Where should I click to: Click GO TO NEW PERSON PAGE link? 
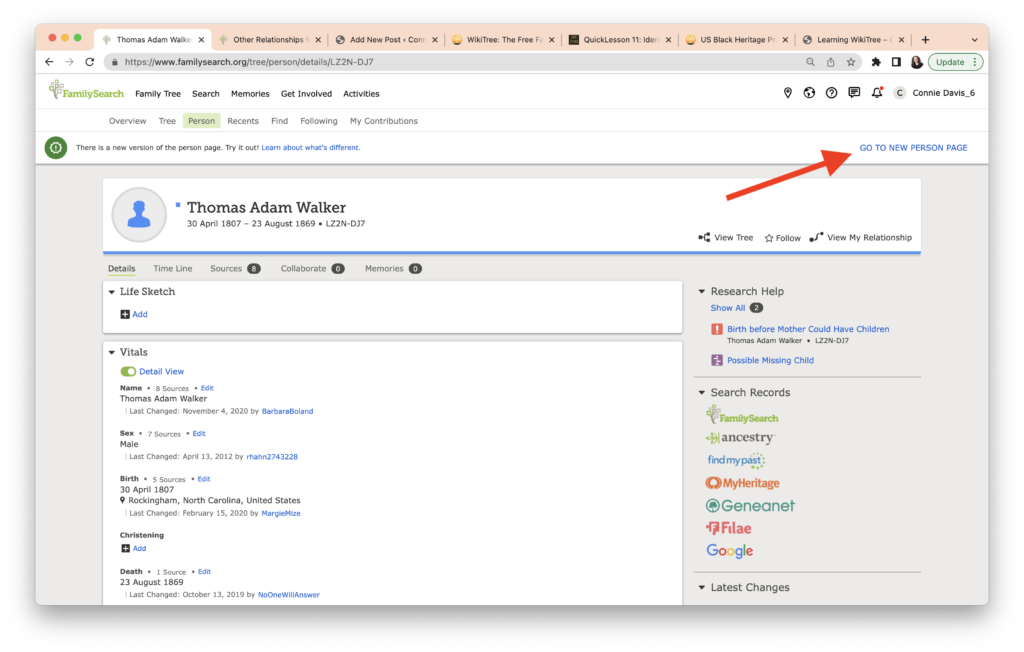pos(913,148)
